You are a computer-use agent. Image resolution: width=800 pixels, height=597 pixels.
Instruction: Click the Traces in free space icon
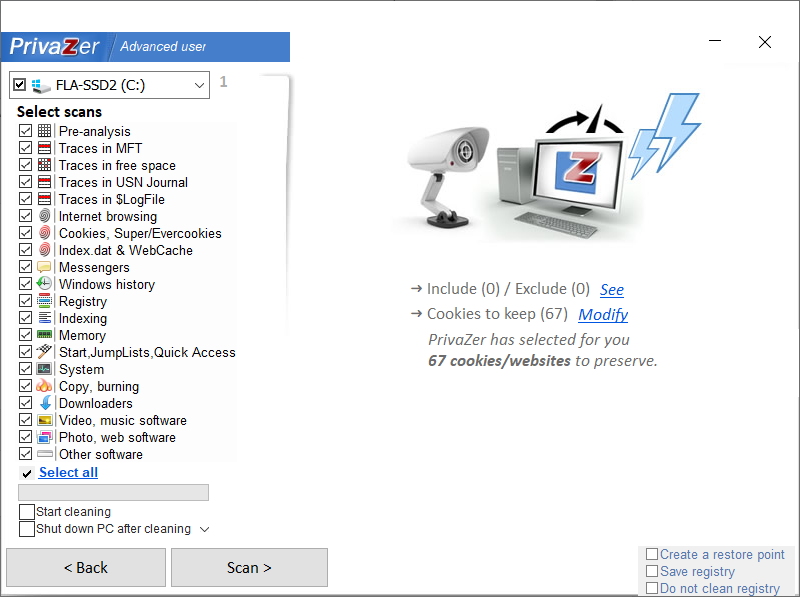[x=44, y=165]
